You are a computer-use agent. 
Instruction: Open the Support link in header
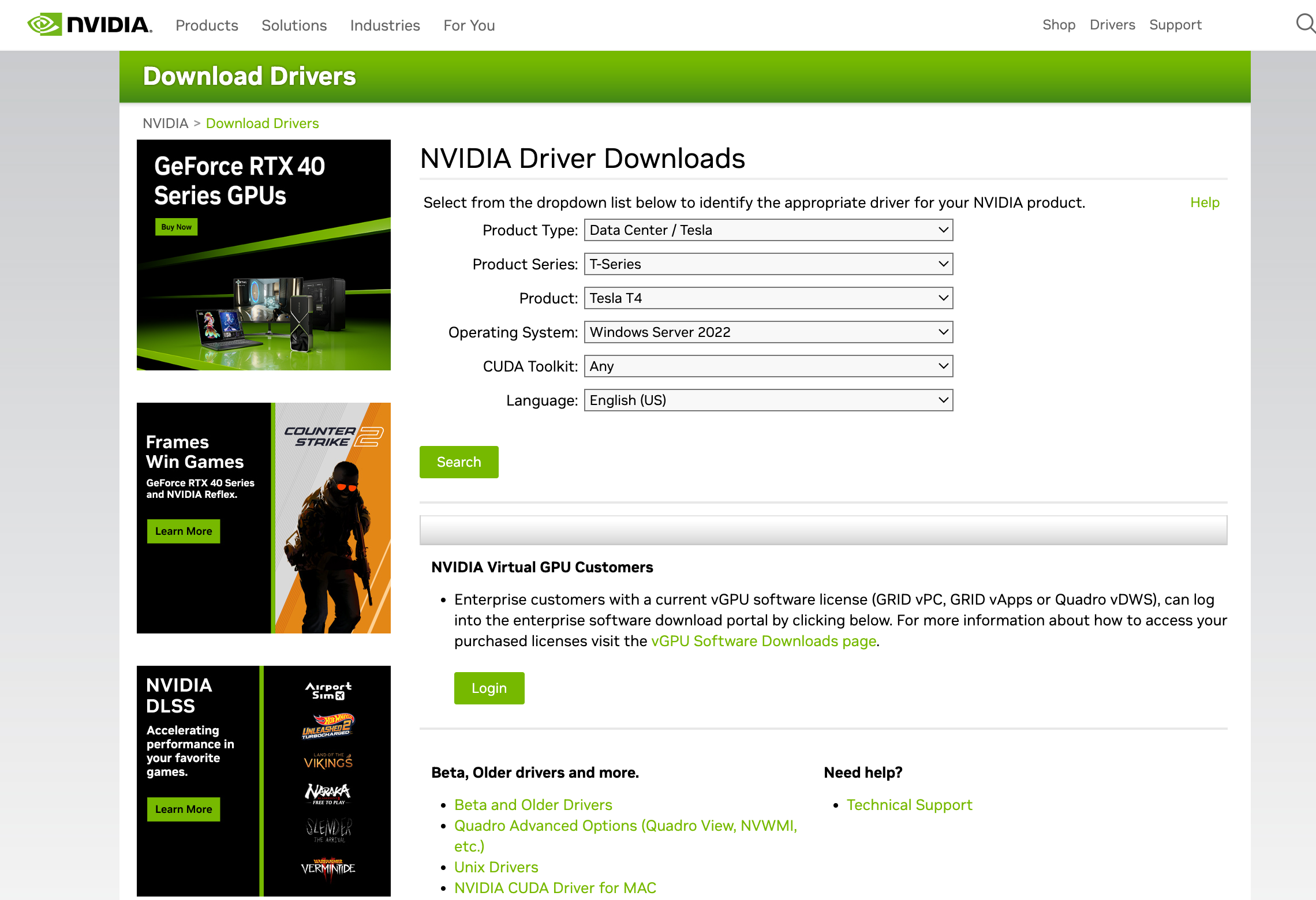point(1175,25)
